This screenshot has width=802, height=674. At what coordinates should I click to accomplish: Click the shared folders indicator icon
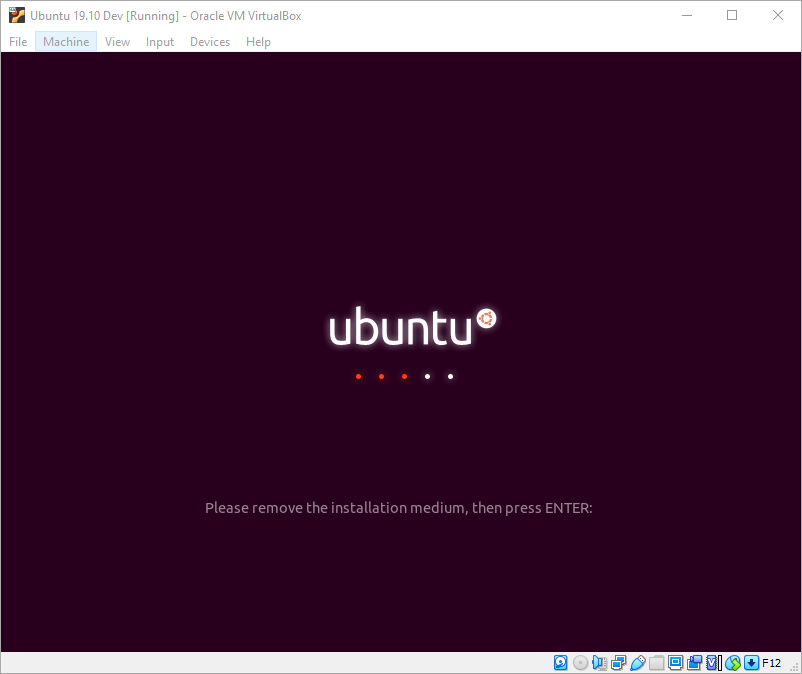[x=657, y=663]
